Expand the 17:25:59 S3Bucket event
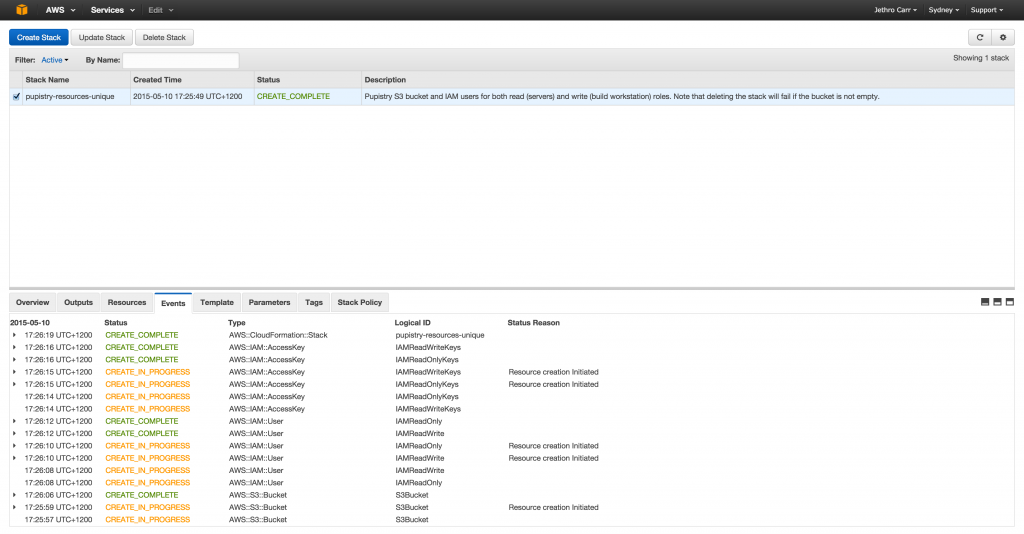The image size is (1024, 534). tap(14, 507)
